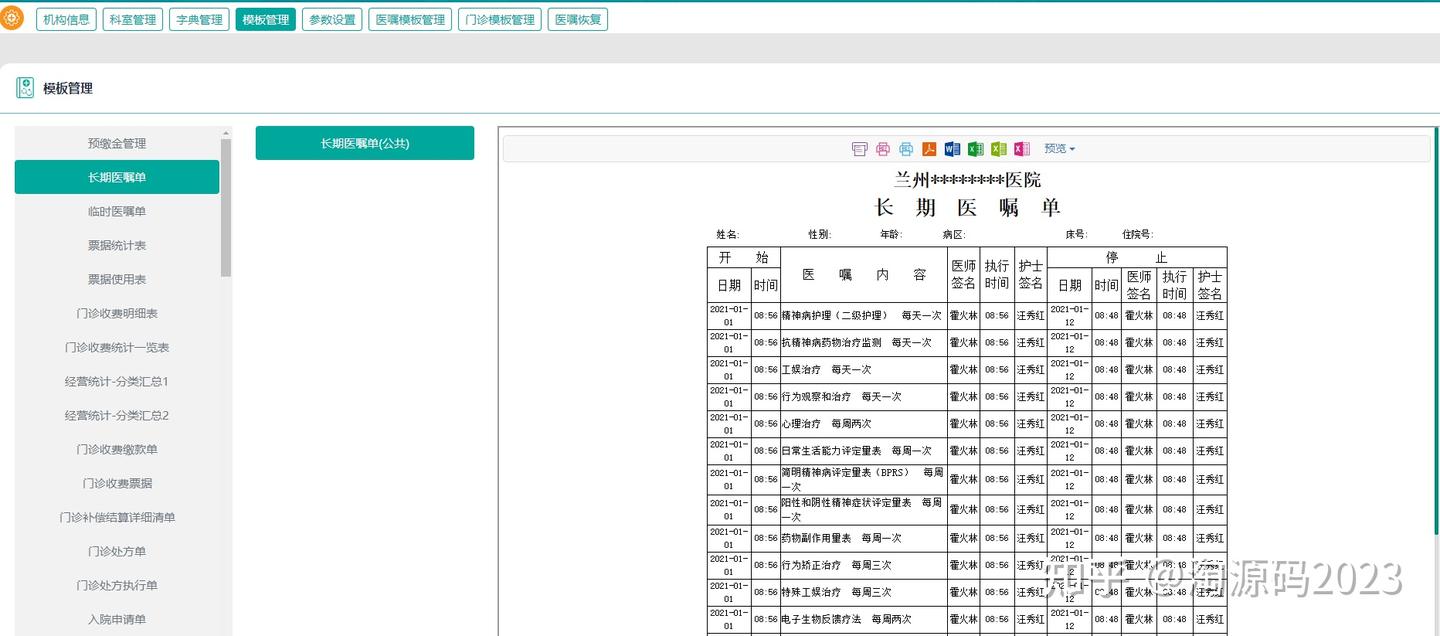Click the 医 嘱 内 容 column header
The width and height of the screenshot is (1440, 636).
[863, 275]
